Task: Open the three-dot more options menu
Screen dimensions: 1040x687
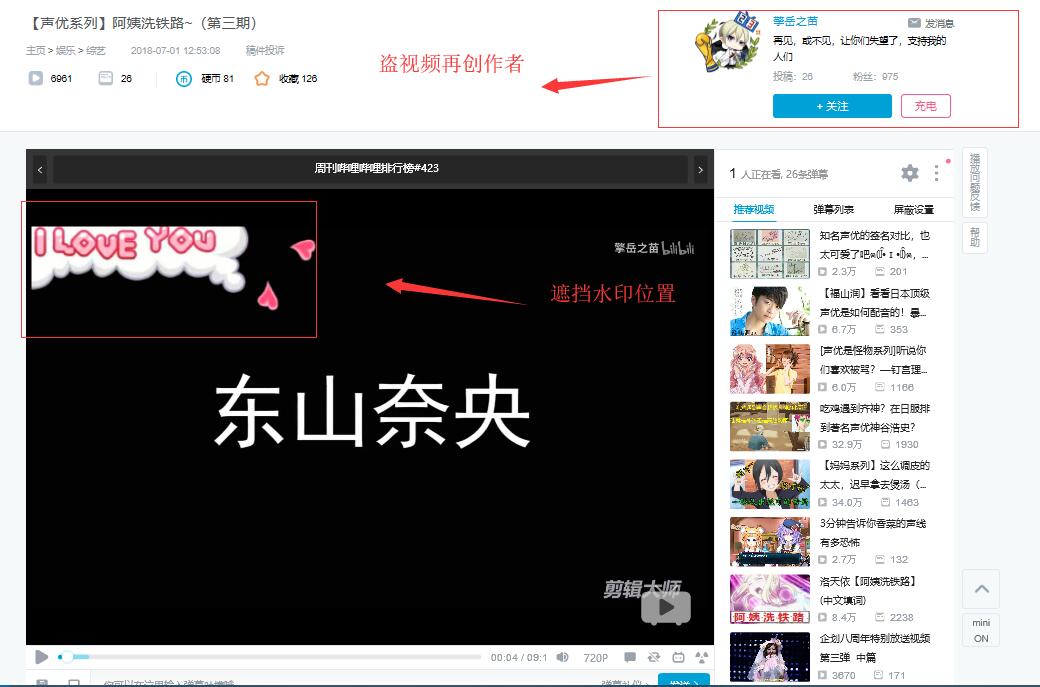Action: 937,173
